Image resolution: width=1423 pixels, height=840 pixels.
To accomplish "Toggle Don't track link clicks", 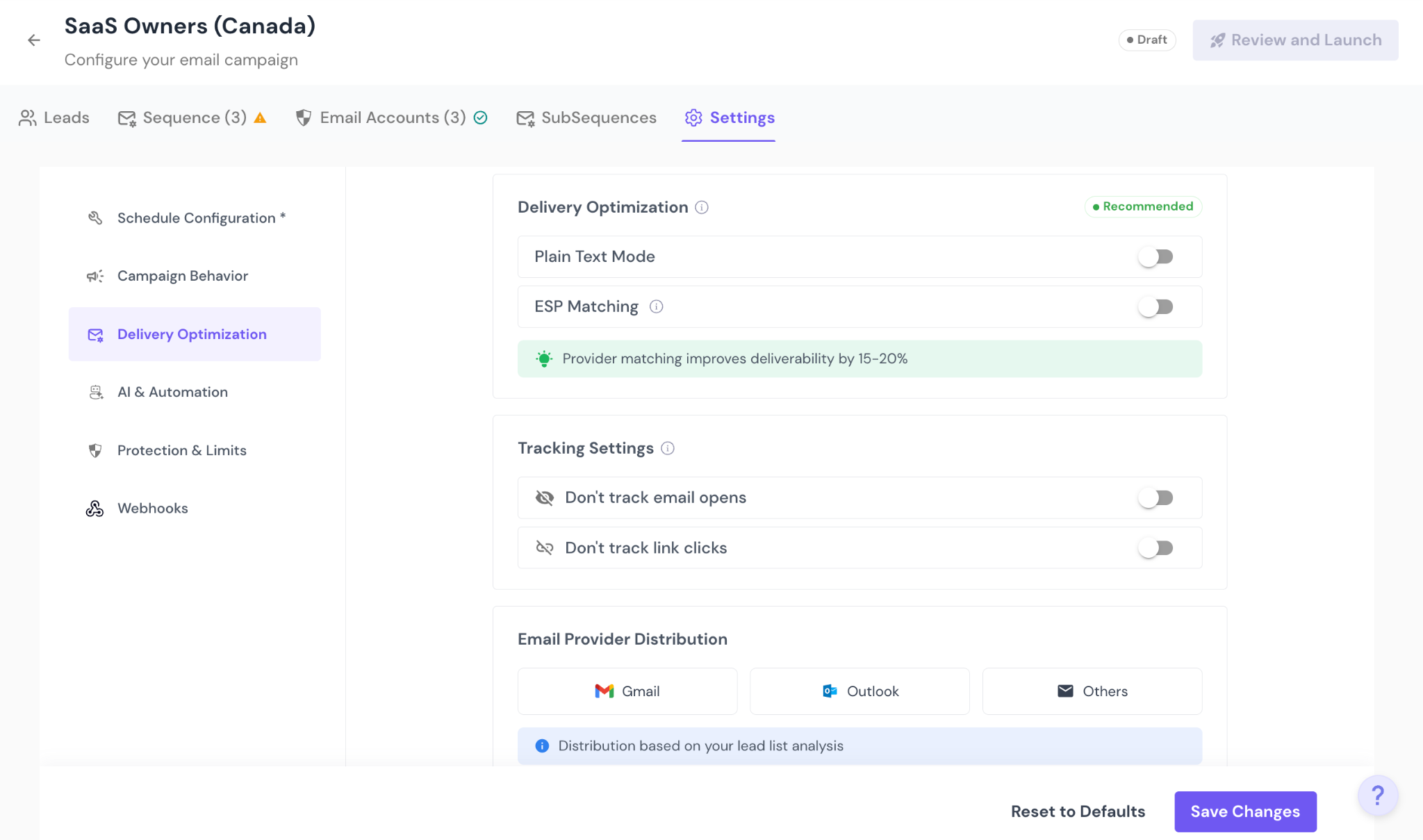I will pyautogui.click(x=1155, y=548).
